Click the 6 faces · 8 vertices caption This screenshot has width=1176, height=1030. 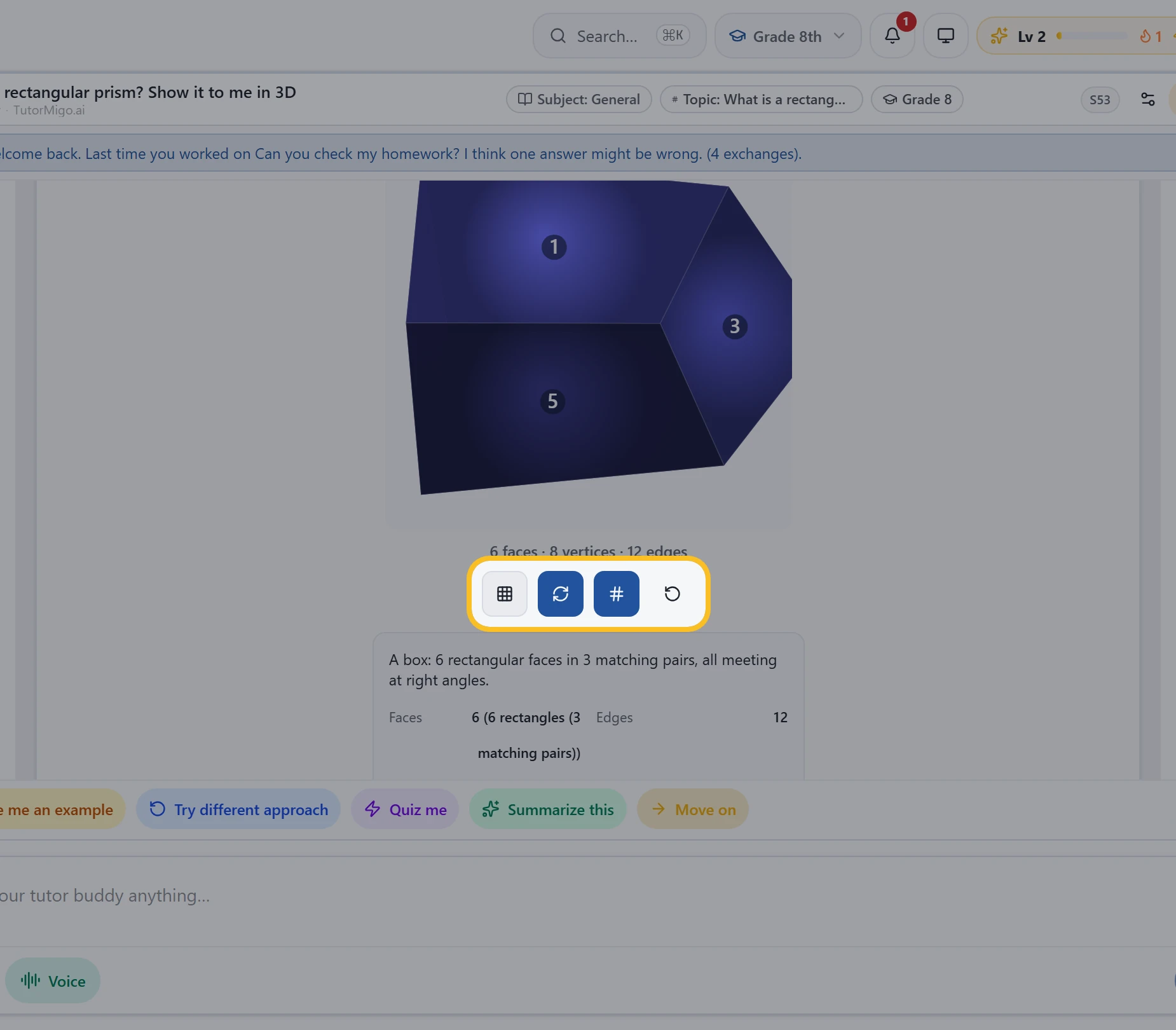point(588,551)
